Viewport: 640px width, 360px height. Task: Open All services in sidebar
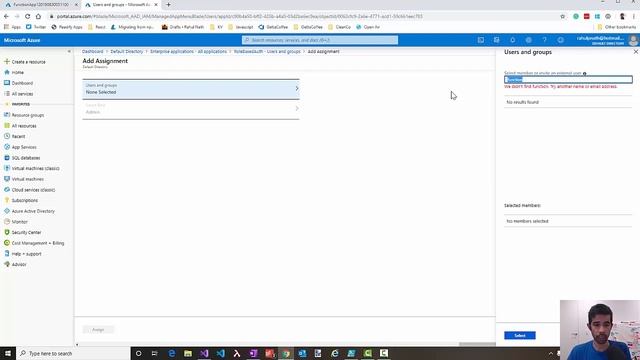[x=18, y=94]
